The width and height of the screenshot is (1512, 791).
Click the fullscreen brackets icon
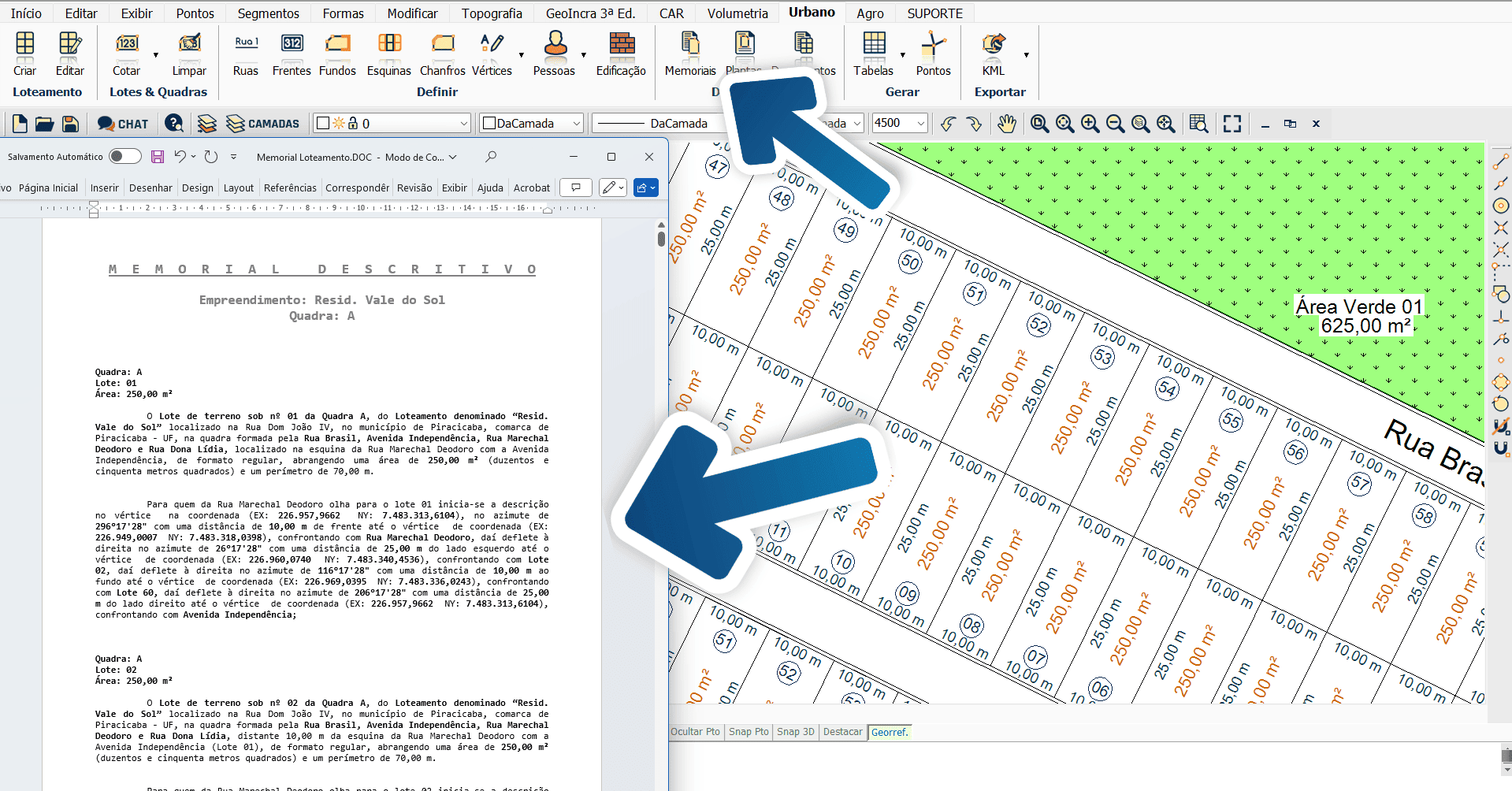(1232, 124)
